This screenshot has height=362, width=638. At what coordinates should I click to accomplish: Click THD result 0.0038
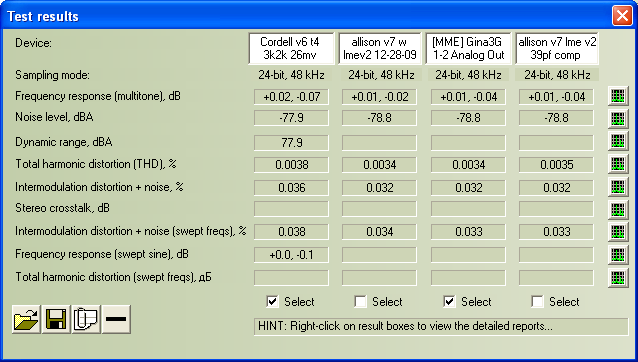(291, 165)
